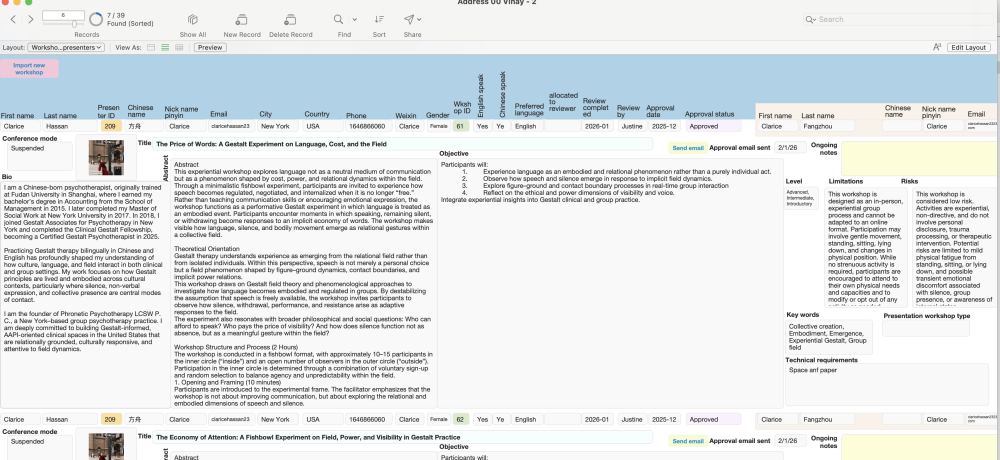The image size is (1000, 460).
Task: Switch to List view
Action: 165,47
